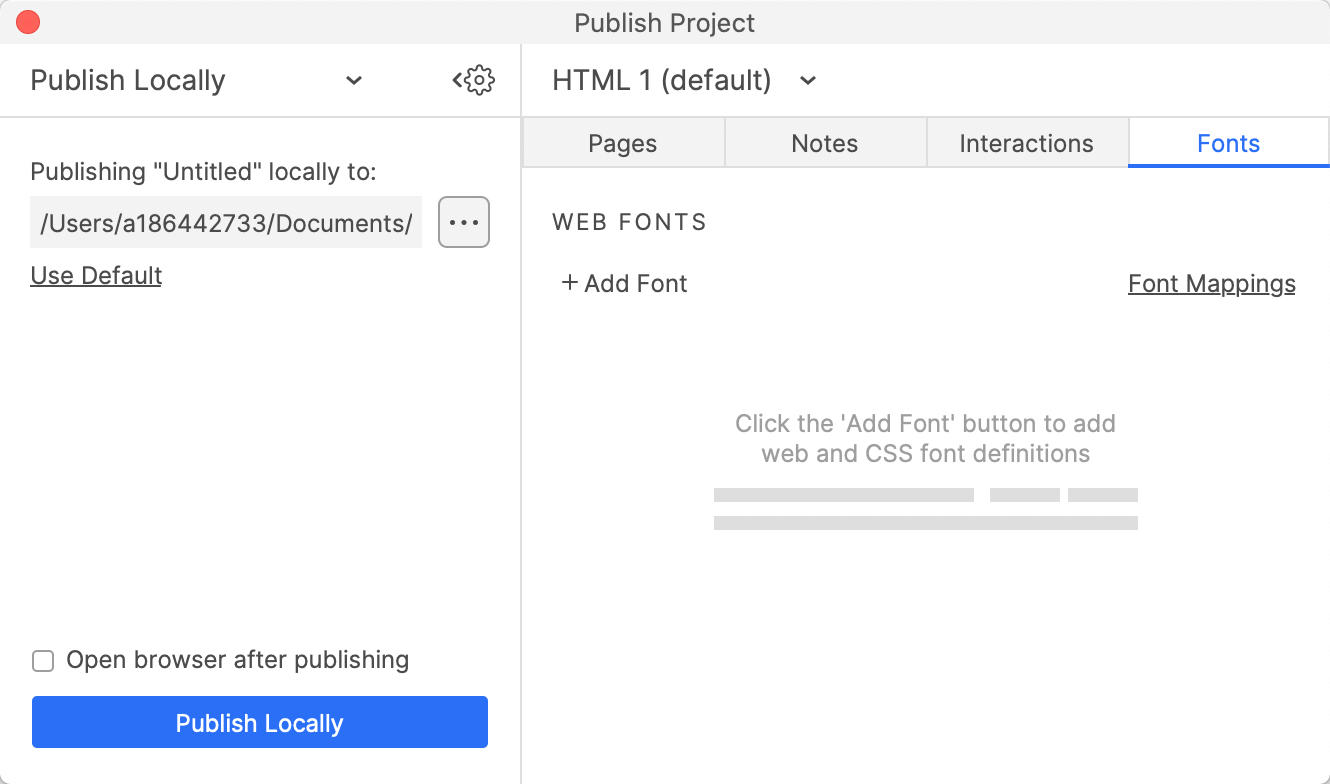
Task: Open the Font Mappings link
Action: tap(1211, 284)
